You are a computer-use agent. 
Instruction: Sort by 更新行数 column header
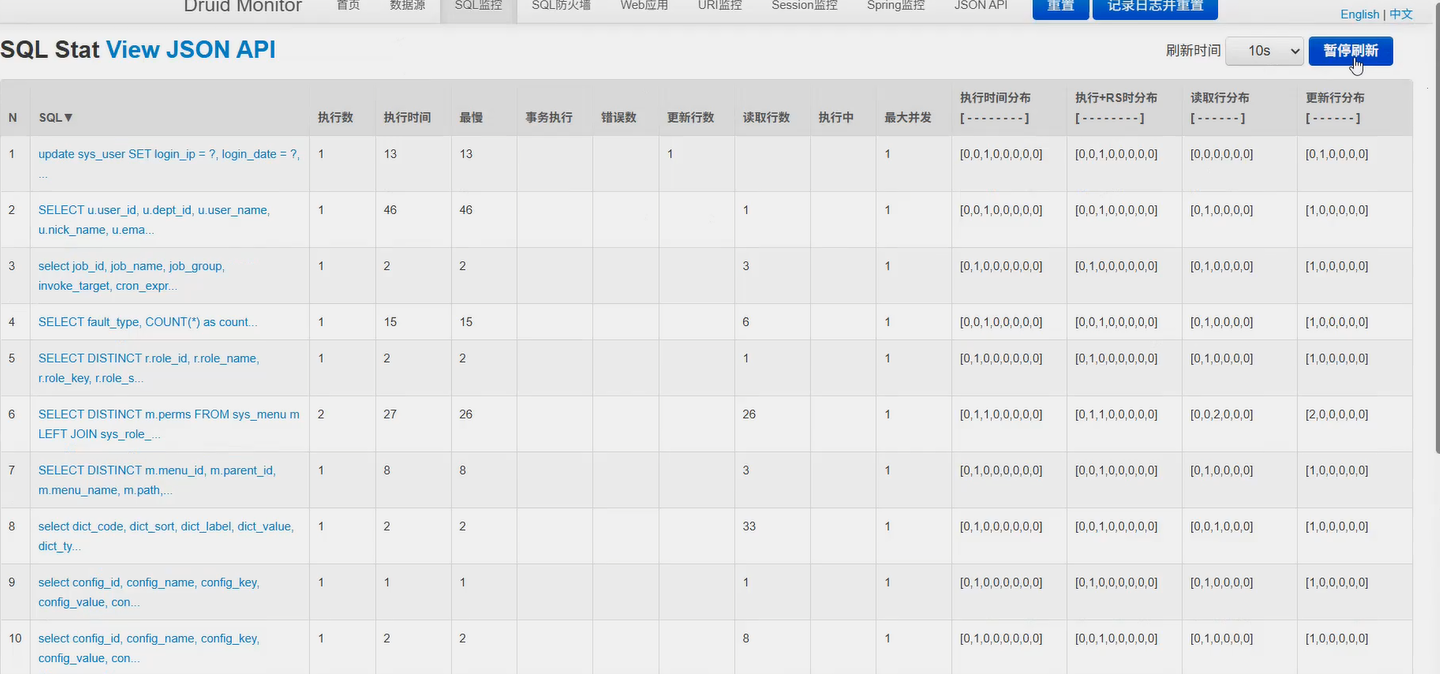pos(691,118)
